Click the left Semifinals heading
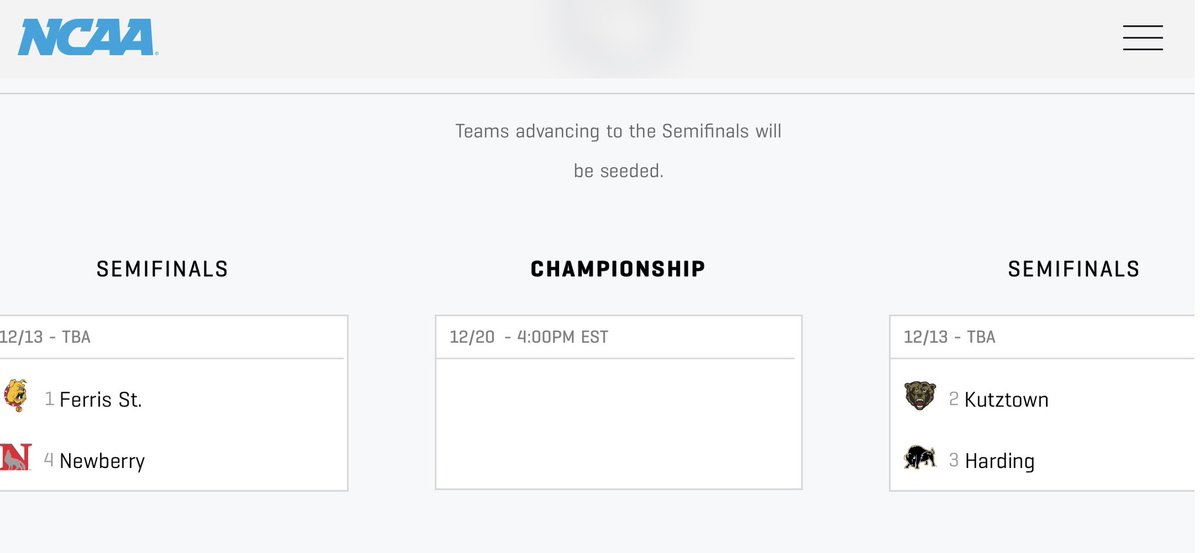The width and height of the screenshot is (1200, 553). 162,269
